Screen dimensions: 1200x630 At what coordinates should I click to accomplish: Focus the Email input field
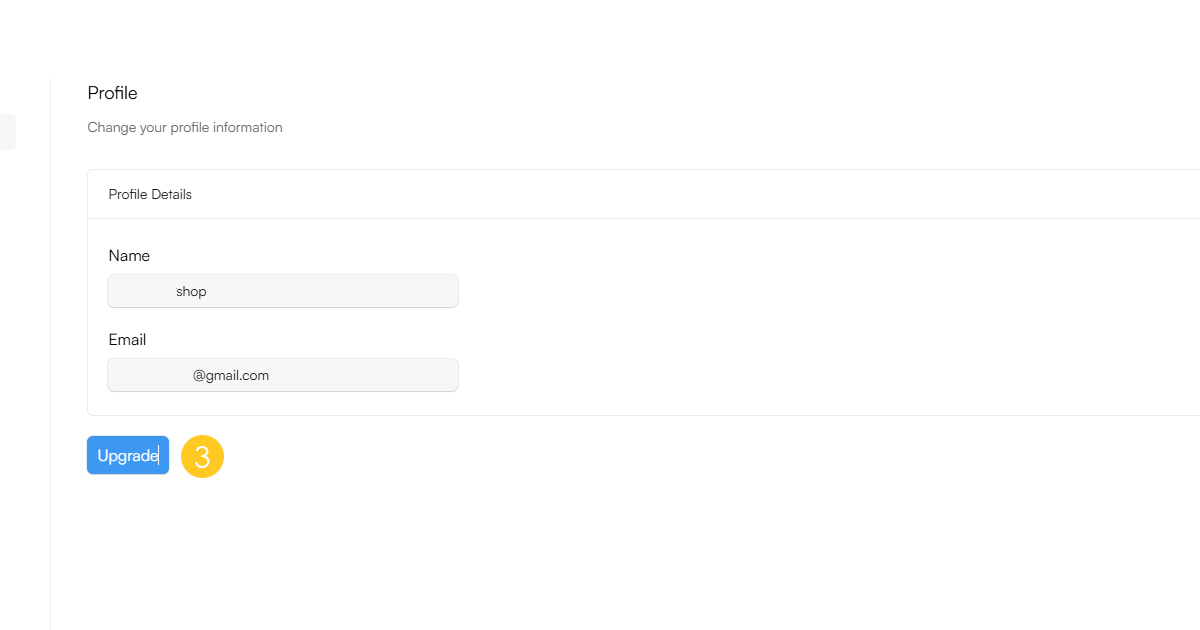tap(283, 375)
